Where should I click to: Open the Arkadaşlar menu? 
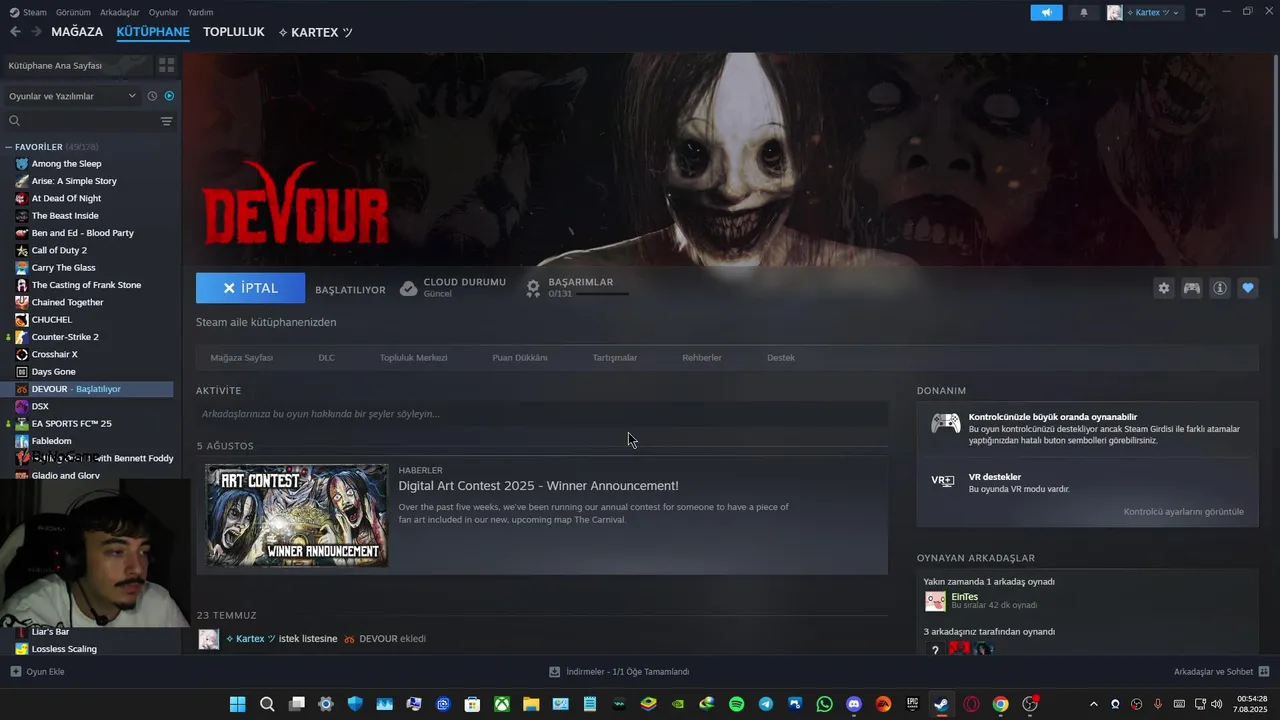[120, 12]
